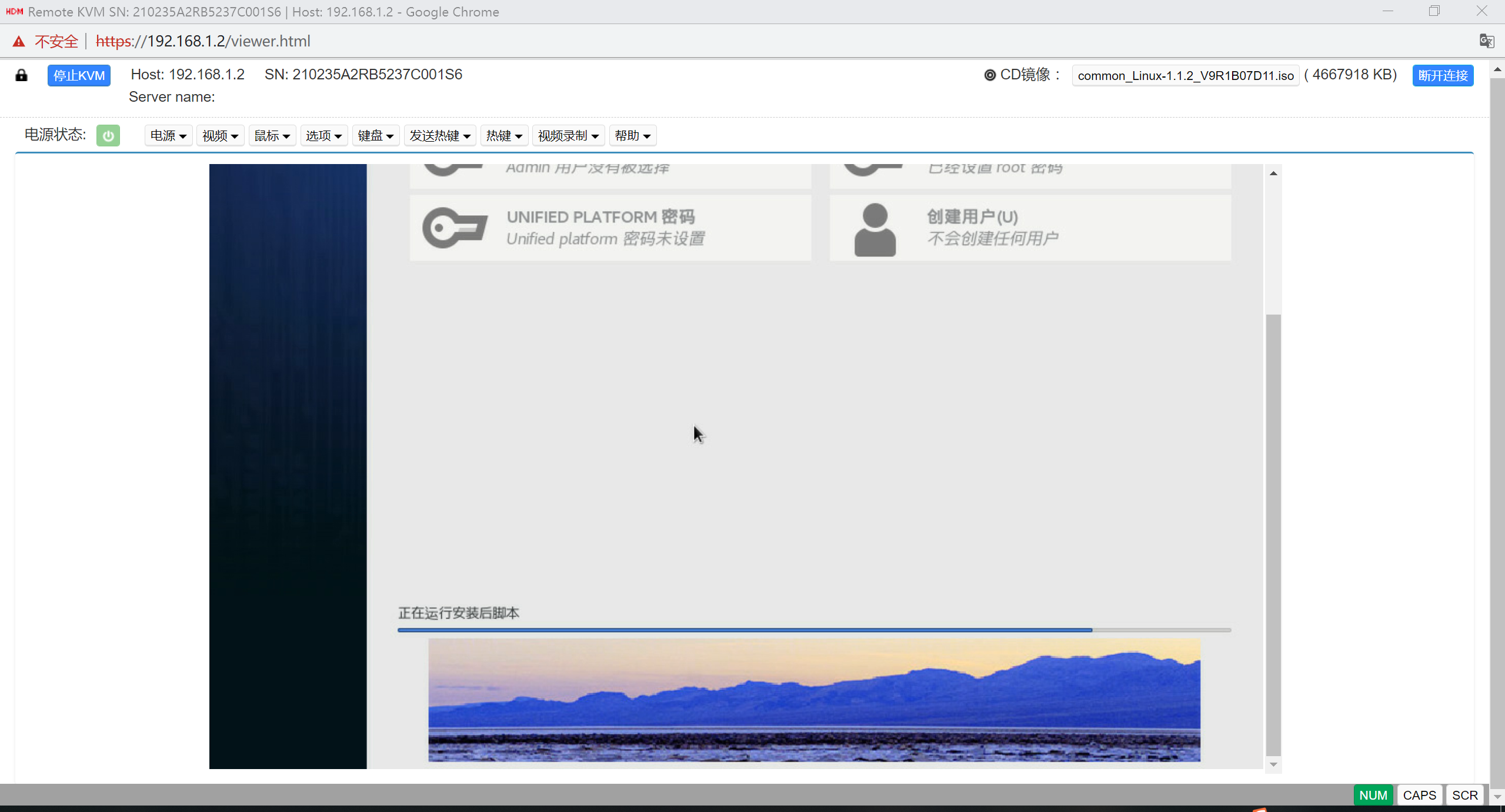Open the 电源 power dropdown
Viewport: 1505px width, 812px height.
(168, 136)
